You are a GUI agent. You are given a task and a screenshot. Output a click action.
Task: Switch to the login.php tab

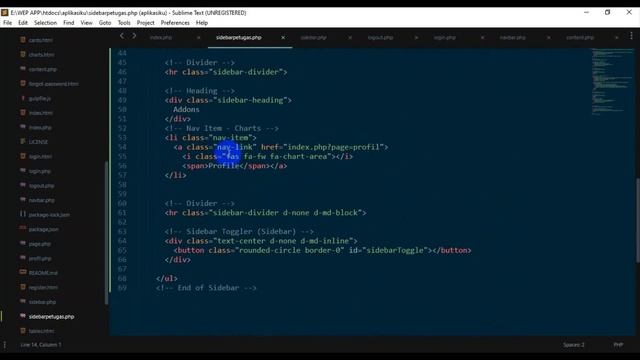[x=444, y=38]
